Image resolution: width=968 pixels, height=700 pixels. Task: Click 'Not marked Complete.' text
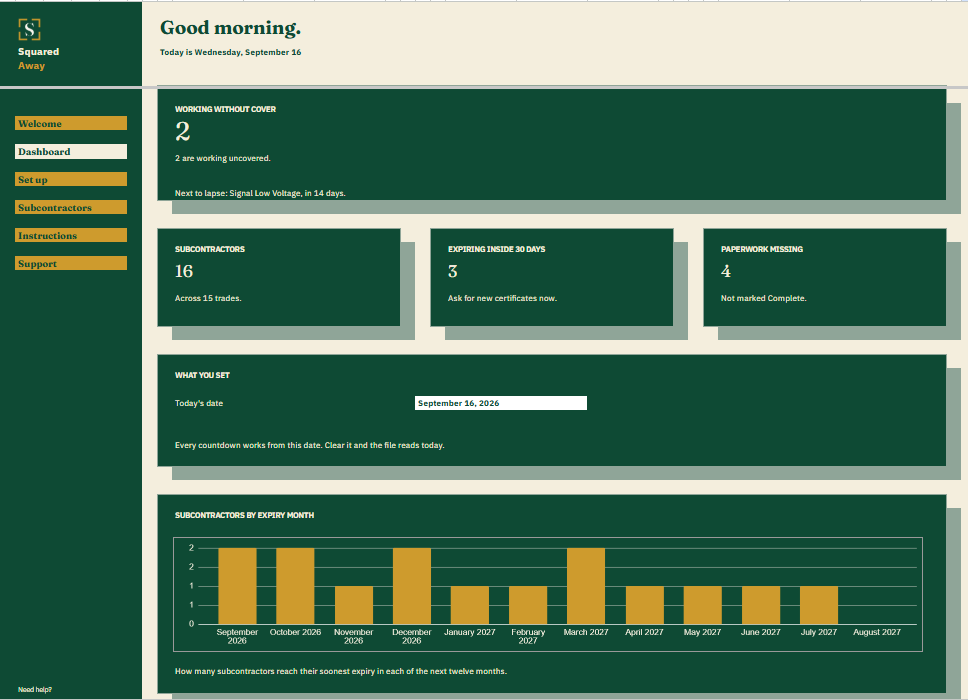tap(764, 298)
